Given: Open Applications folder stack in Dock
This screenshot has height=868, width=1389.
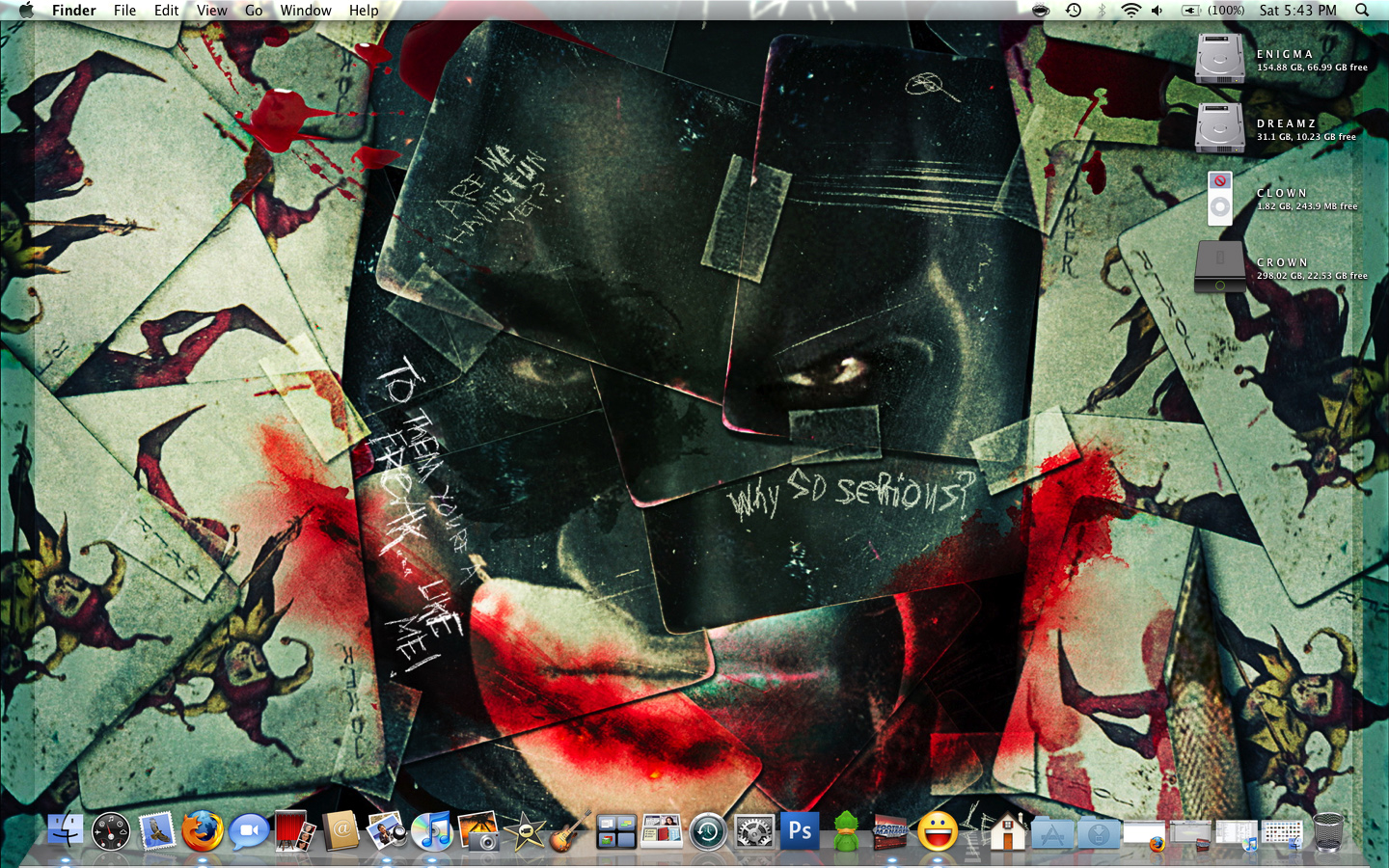Looking at the screenshot, I should pos(1052,832).
